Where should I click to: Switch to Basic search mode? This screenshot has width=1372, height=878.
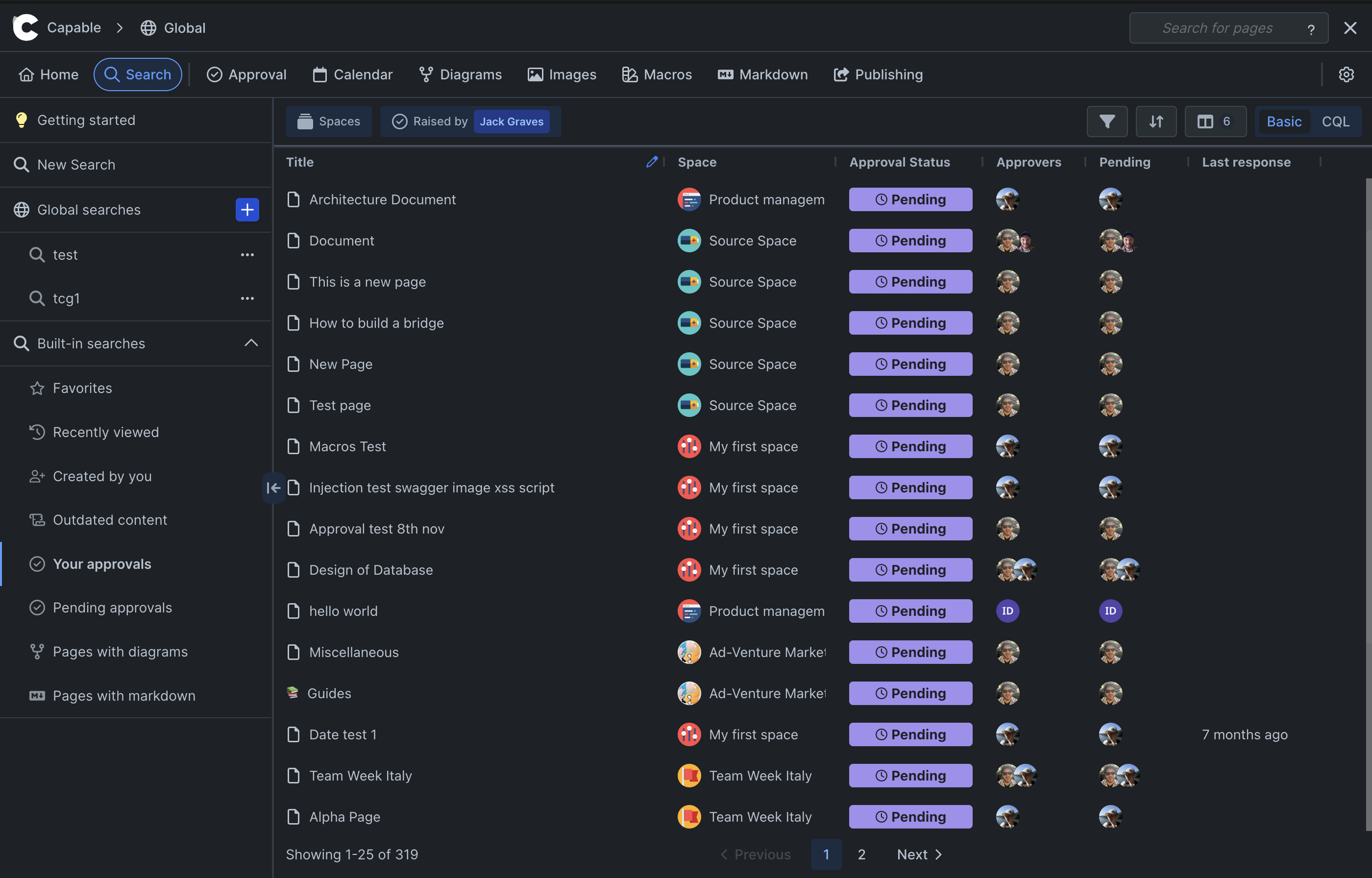(x=1284, y=122)
